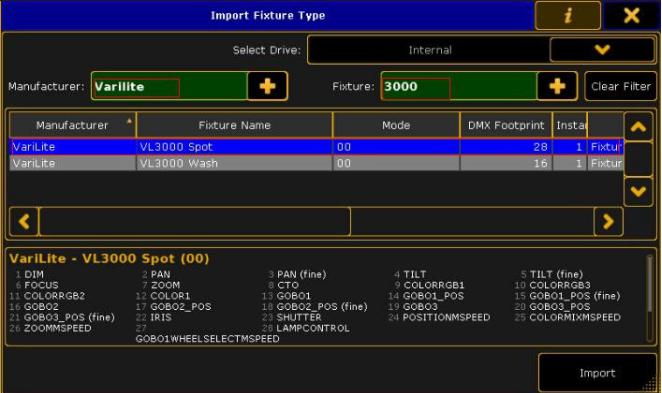
Task: Click channel 23 SHUTTER entry
Action: pyautogui.click(x=291, y=317)
